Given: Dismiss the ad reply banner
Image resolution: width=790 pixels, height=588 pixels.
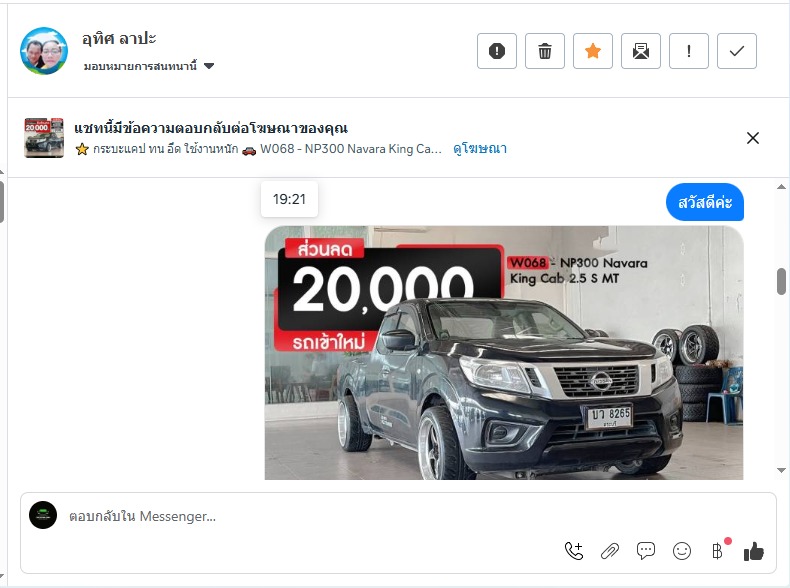Looking at the screenshot, I should pyautogui.click(x=753, y=138).
